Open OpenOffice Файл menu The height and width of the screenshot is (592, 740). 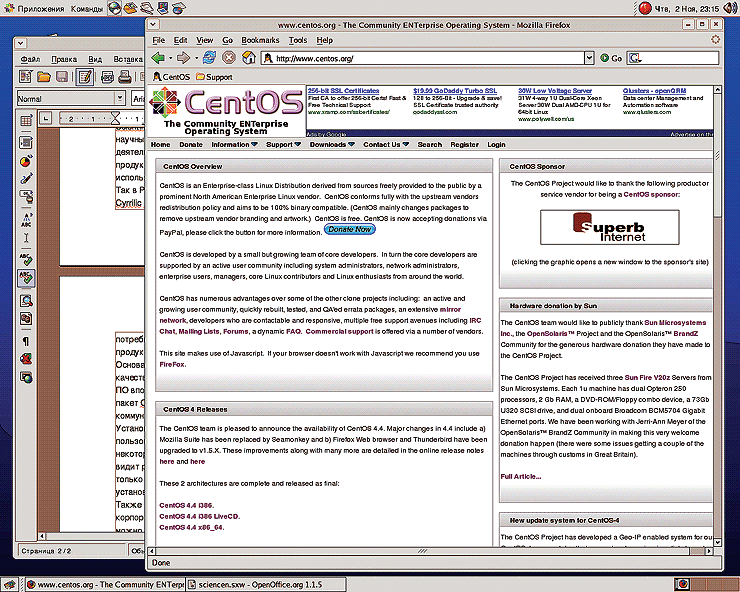(x=30, y=59)
